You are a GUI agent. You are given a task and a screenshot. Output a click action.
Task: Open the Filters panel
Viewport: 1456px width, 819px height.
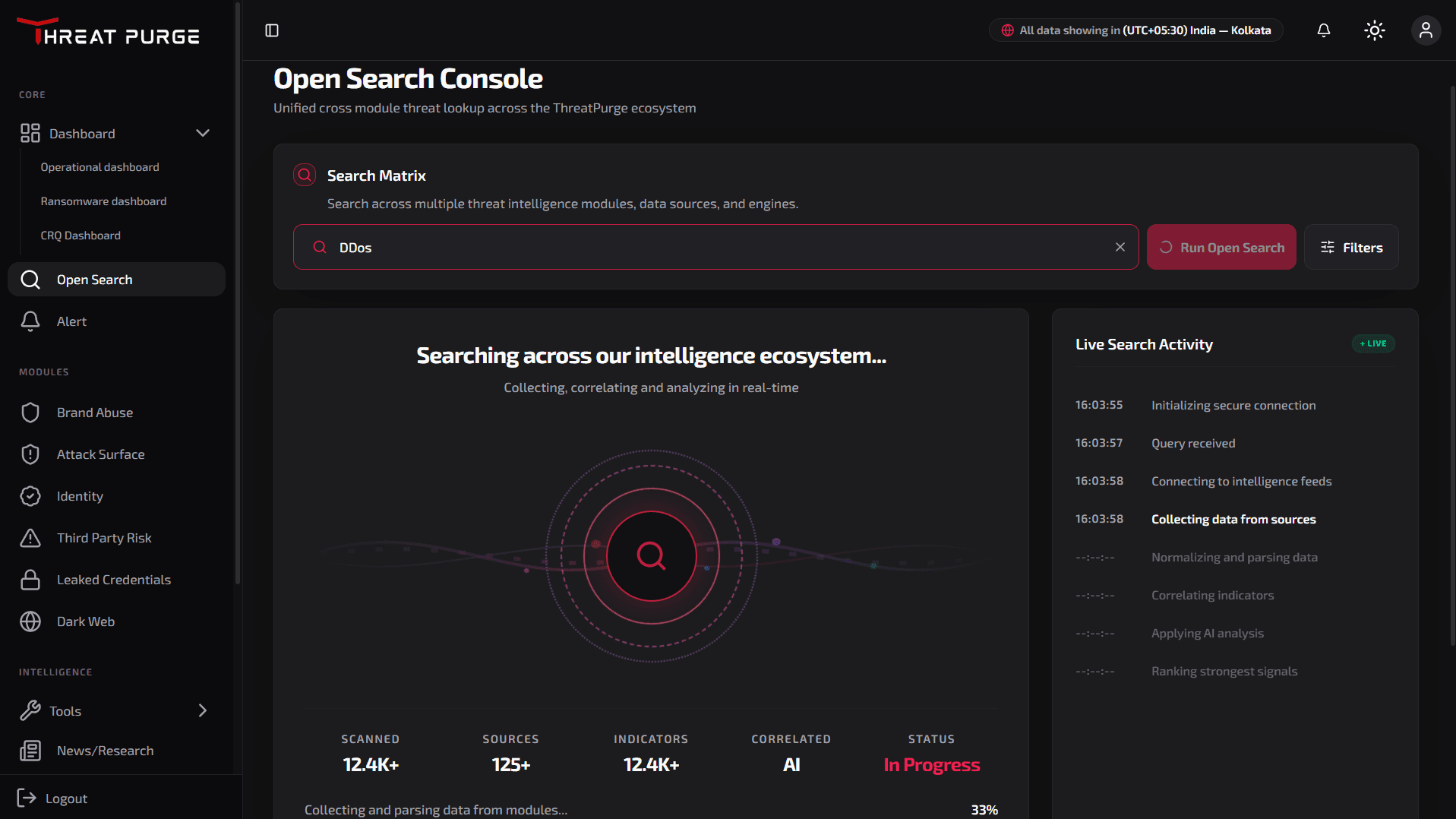(1351, 247)
